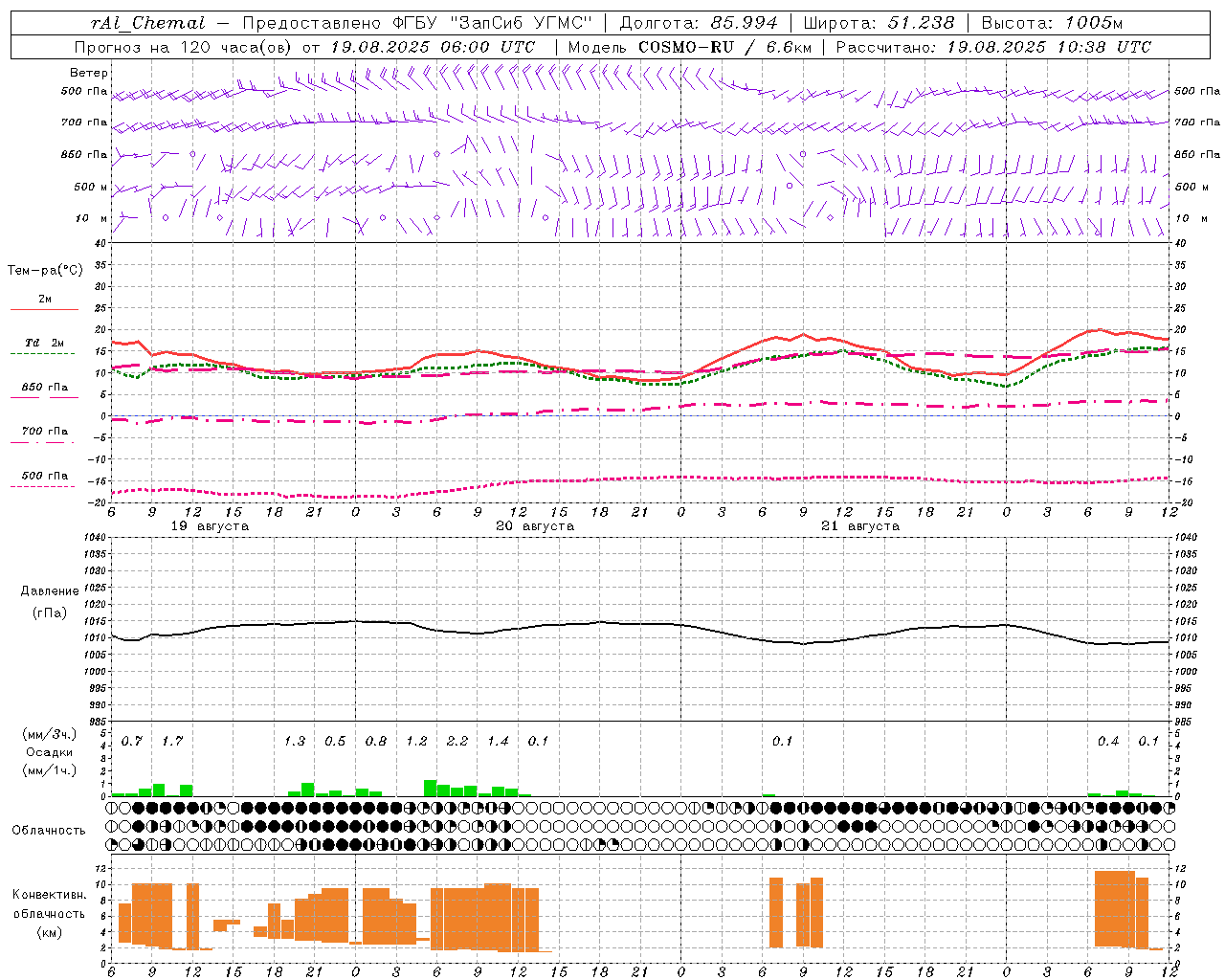Viewport: 1225px width, 980px height.
Task: Select the red 2м temperature legend line
Action: (x=44, y=310)
